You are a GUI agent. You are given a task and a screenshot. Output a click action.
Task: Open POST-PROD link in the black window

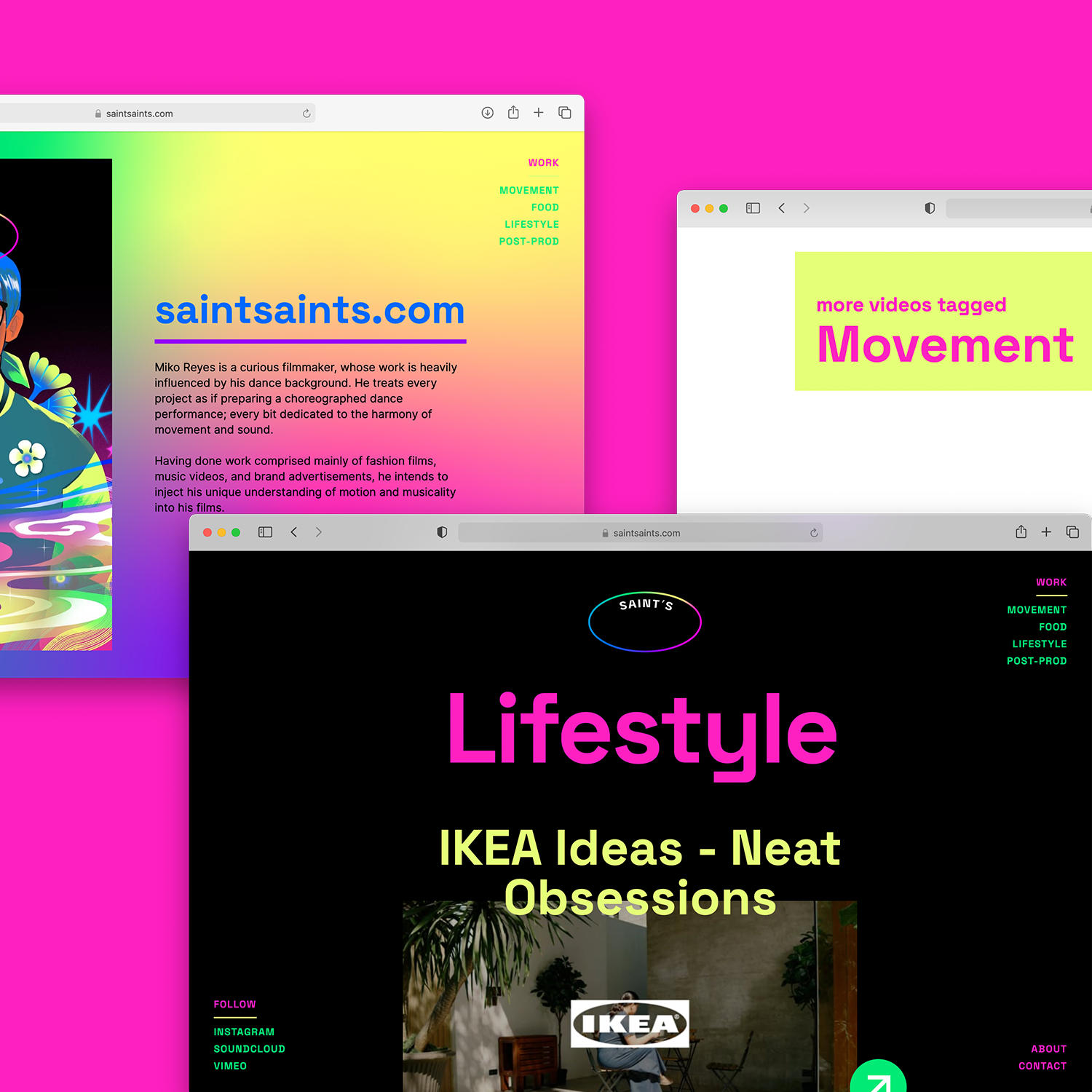coord(1037,661)
